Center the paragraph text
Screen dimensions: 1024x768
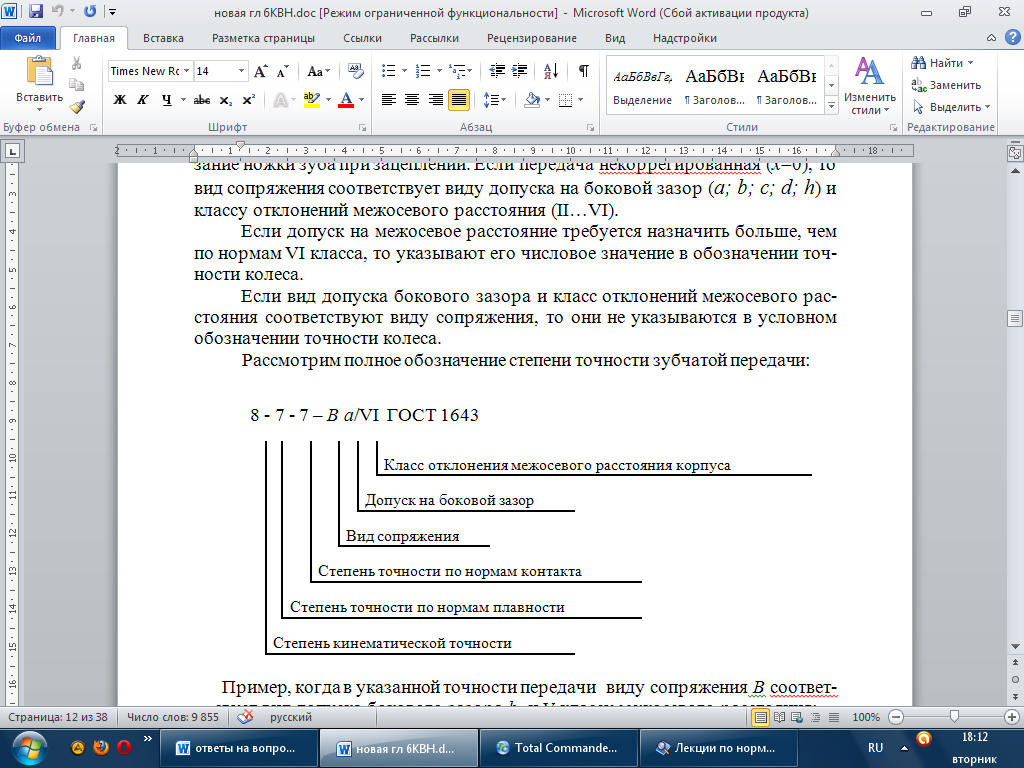(x=412, y=100)
